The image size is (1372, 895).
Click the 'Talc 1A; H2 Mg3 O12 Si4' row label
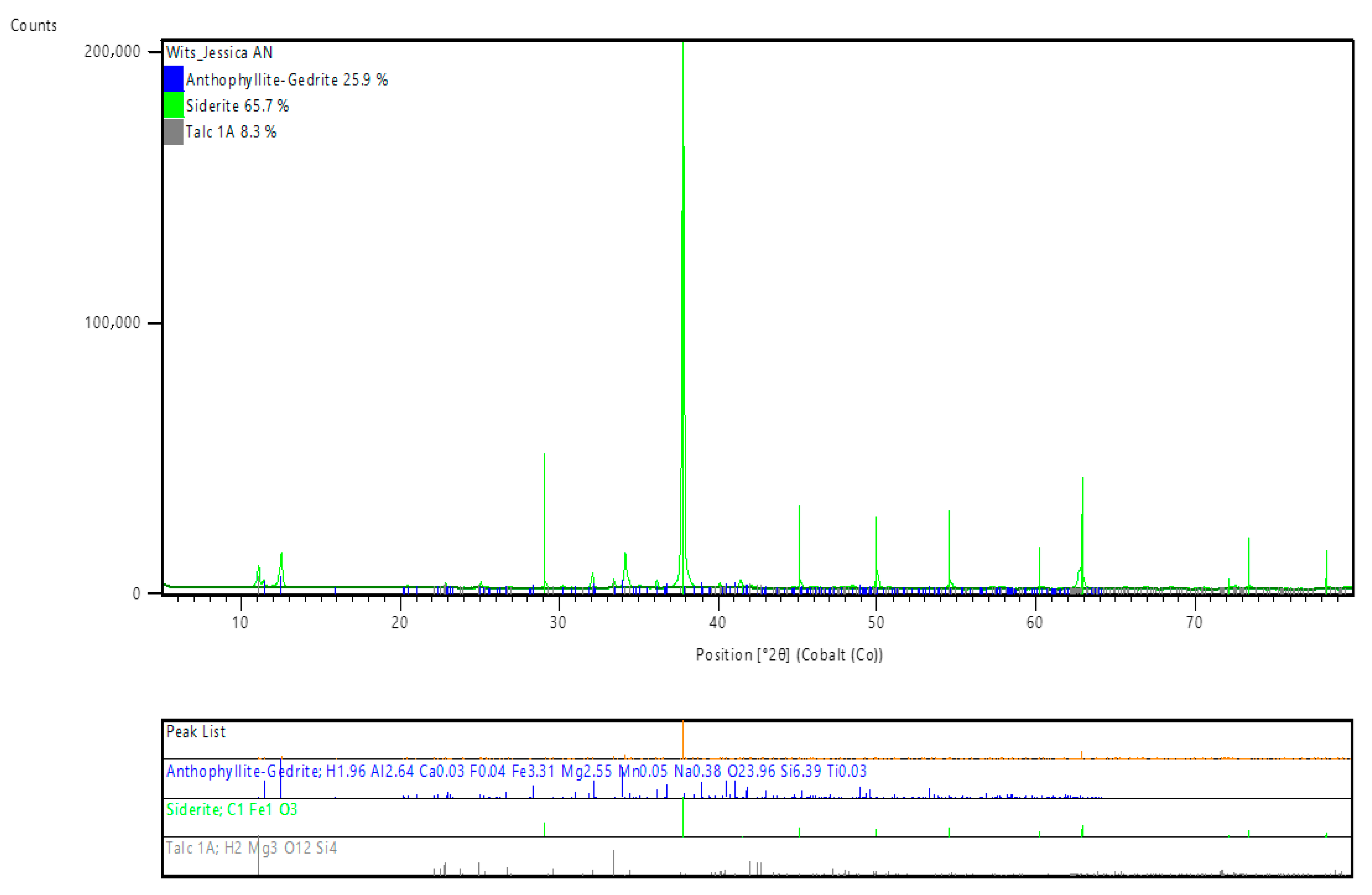click(251, 848)
